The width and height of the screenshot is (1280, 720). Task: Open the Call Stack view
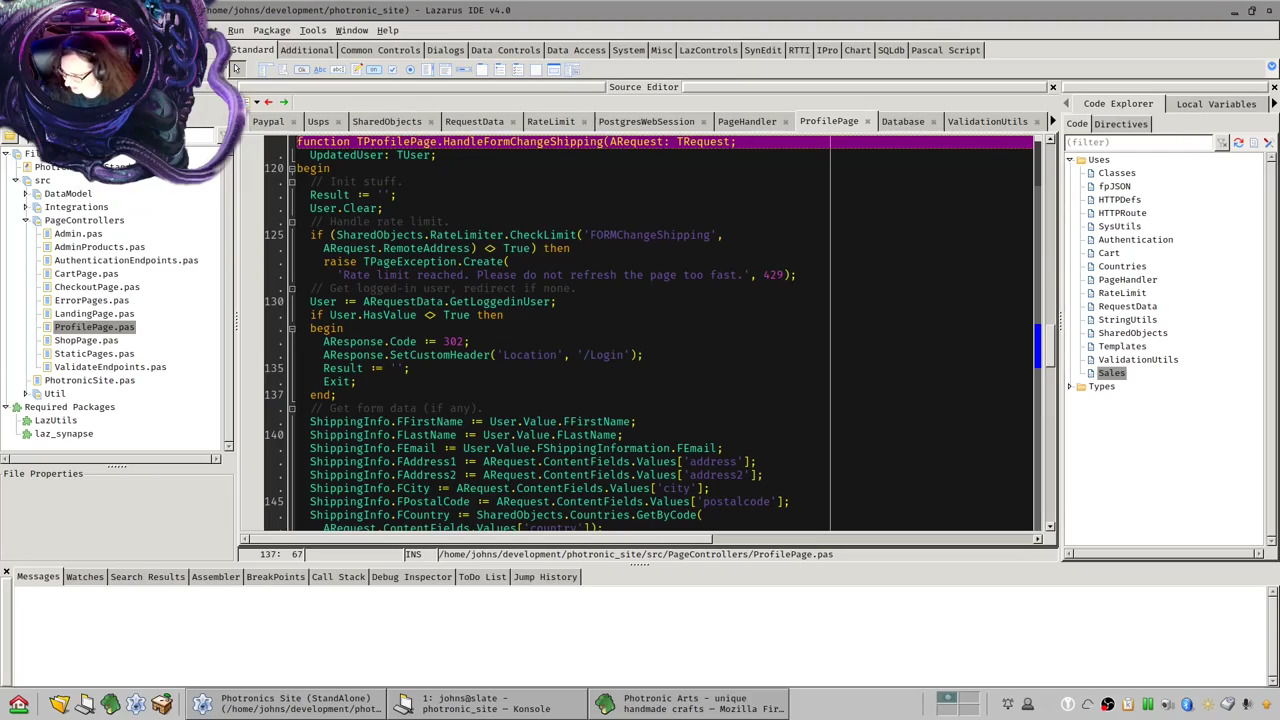coord(338,577)
